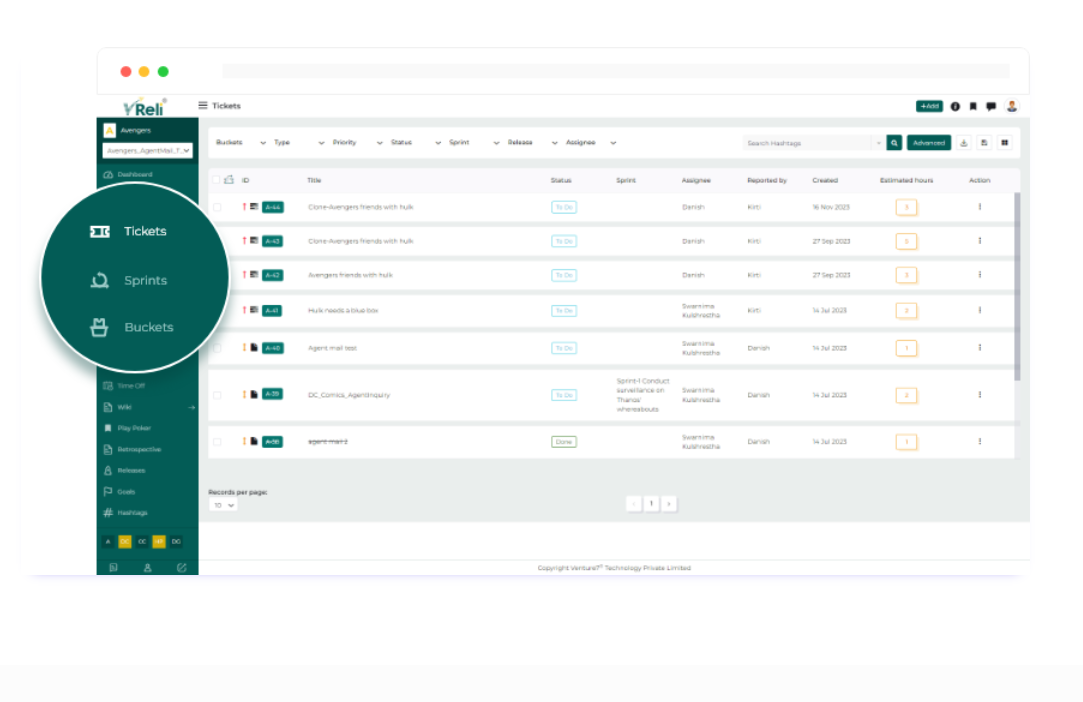The image size is (1083, 702).
Task: Switch to grid view using the grid icon
Action: [1004, 142]
